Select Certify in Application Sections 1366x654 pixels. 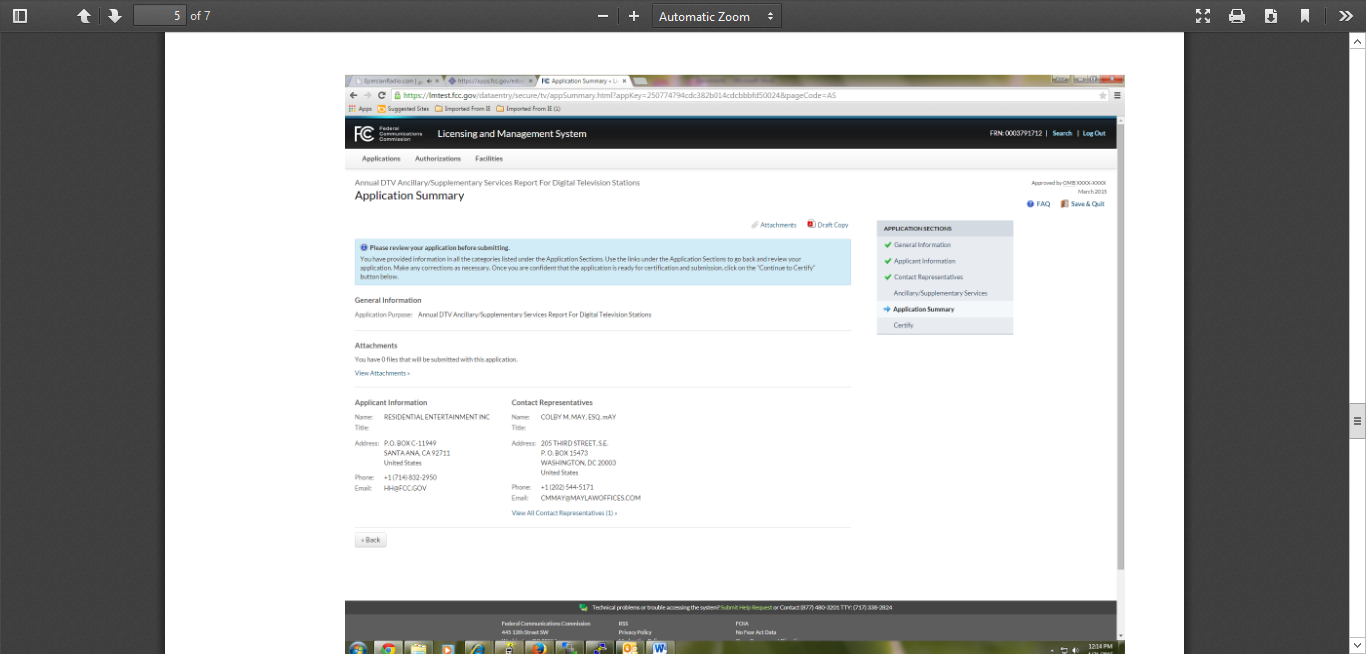(x=903, y=325)
